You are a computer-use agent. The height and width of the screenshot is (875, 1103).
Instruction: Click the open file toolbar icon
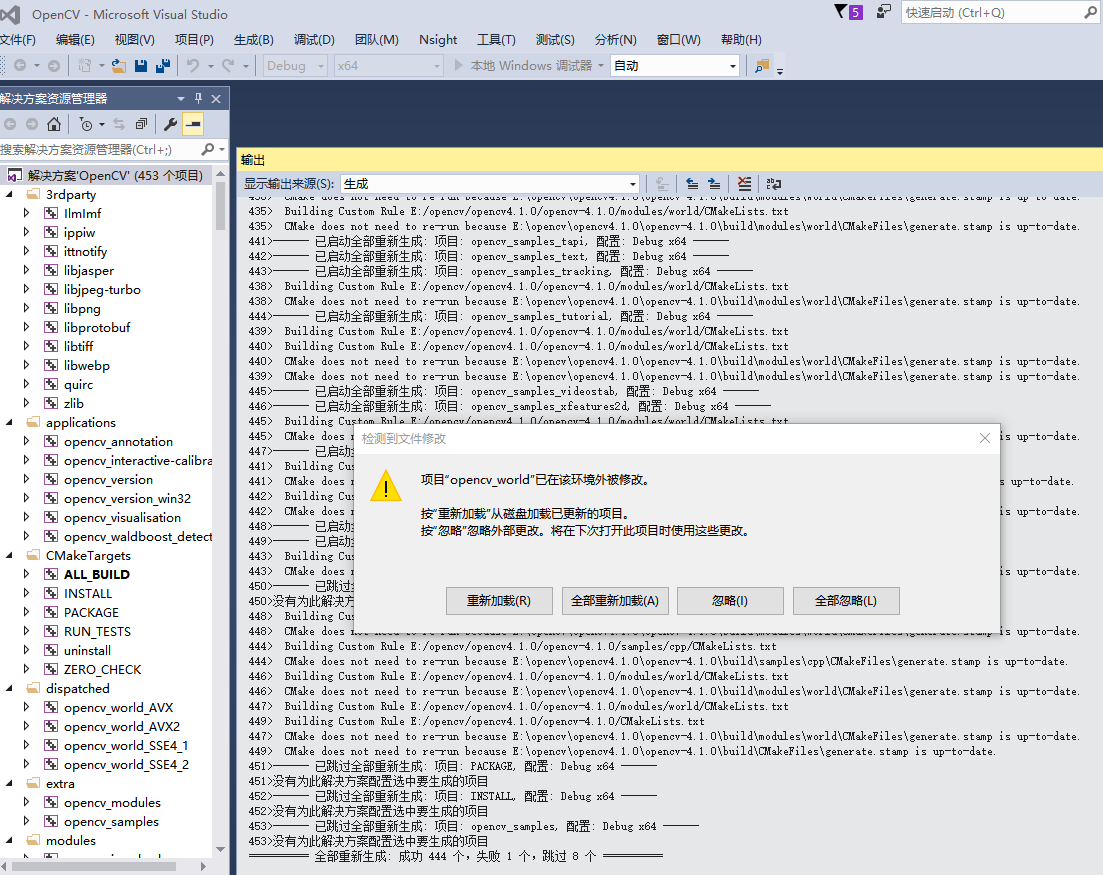click(x=119, y=65)
